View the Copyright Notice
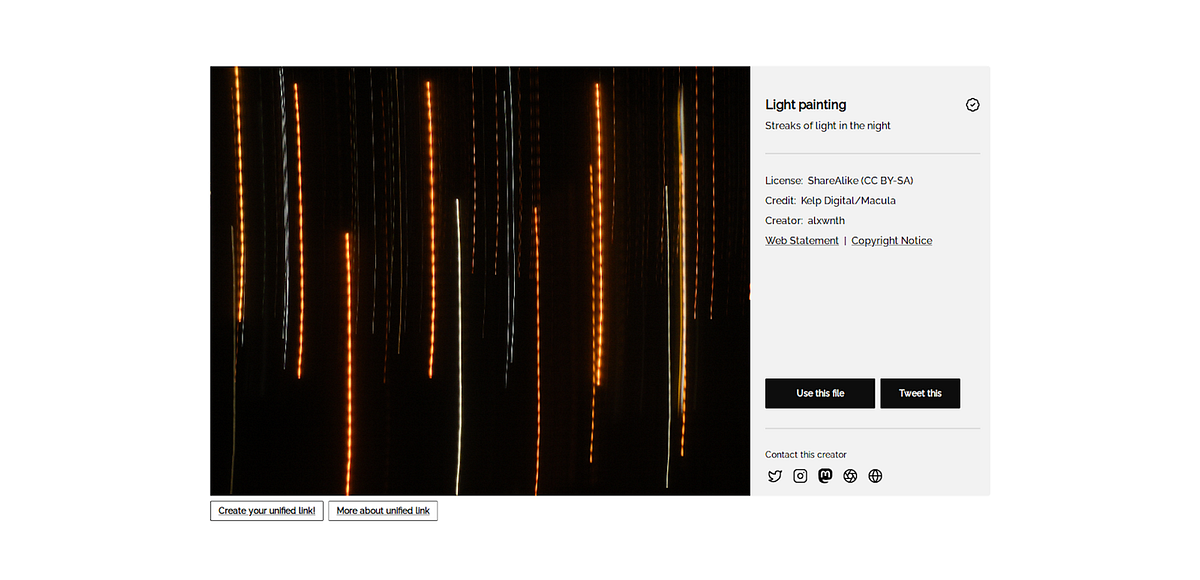 (891, 240)
